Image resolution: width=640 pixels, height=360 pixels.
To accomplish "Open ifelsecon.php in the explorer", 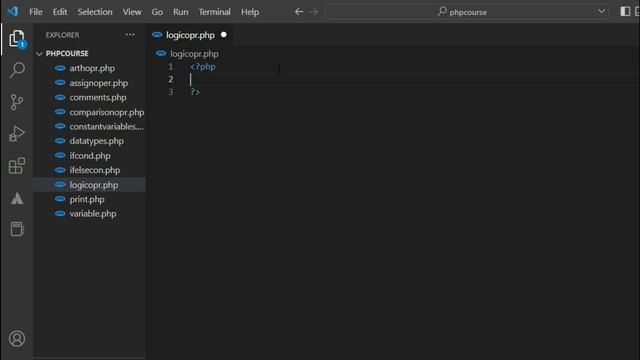I will coord(95,170).
